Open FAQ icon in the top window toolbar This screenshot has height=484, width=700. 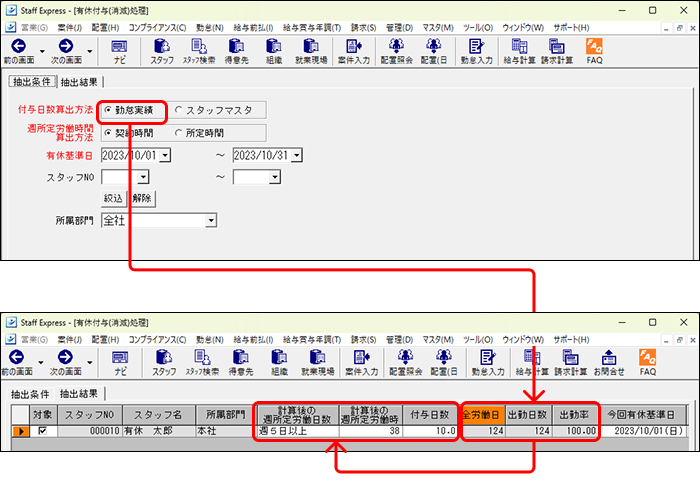[x=594, y=51]
